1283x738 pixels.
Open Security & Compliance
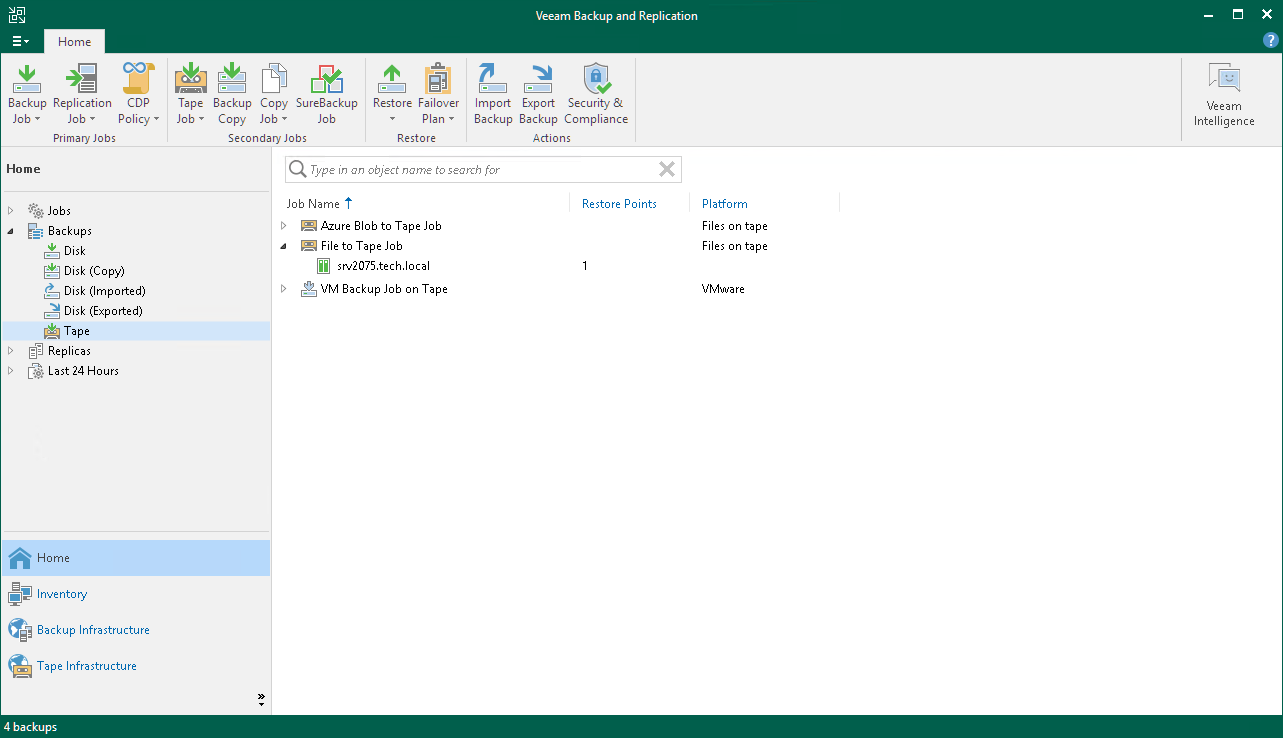click(596, 94)
